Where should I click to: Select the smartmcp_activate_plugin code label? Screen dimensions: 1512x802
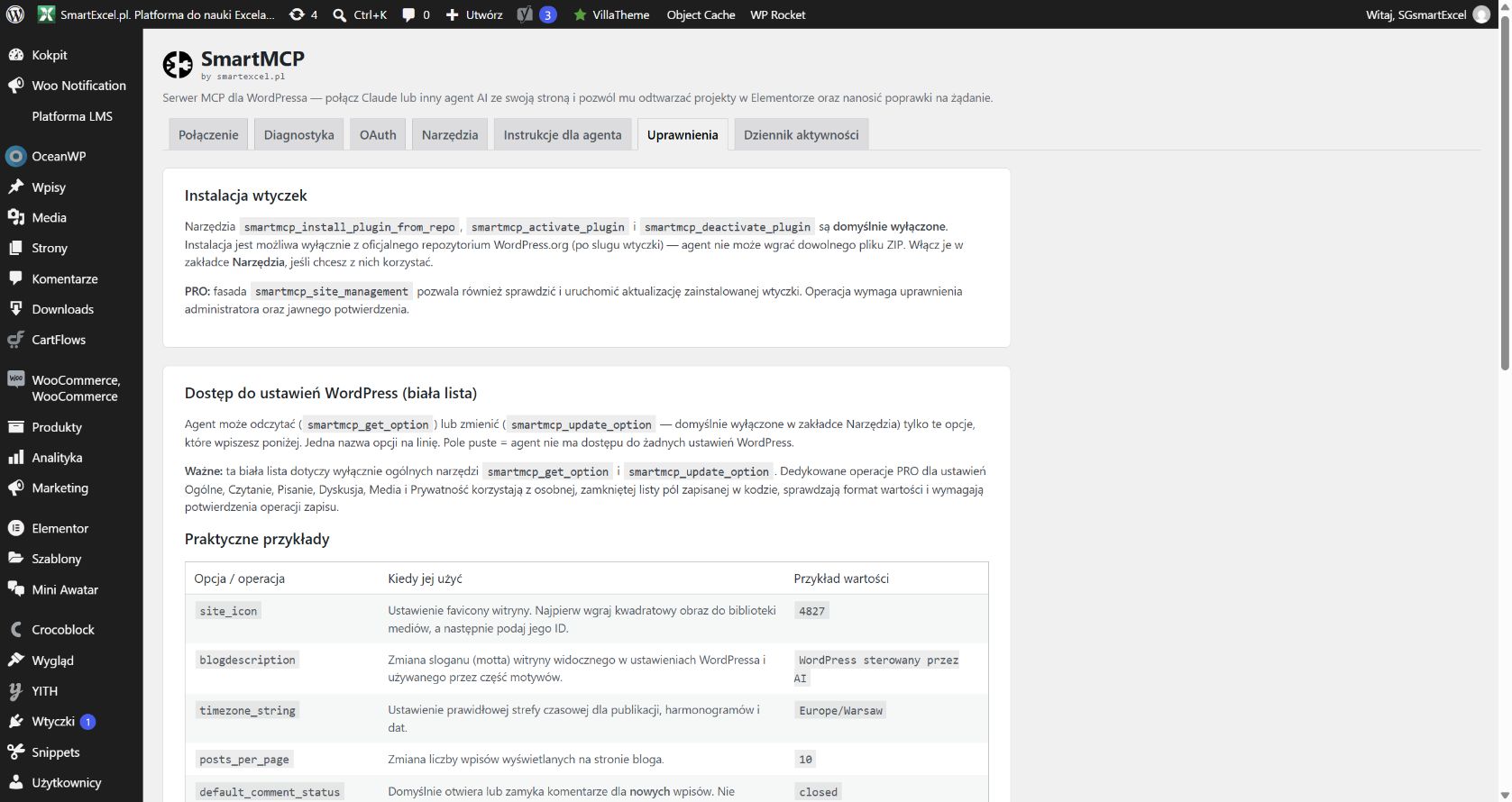click(x=548, y=227)
